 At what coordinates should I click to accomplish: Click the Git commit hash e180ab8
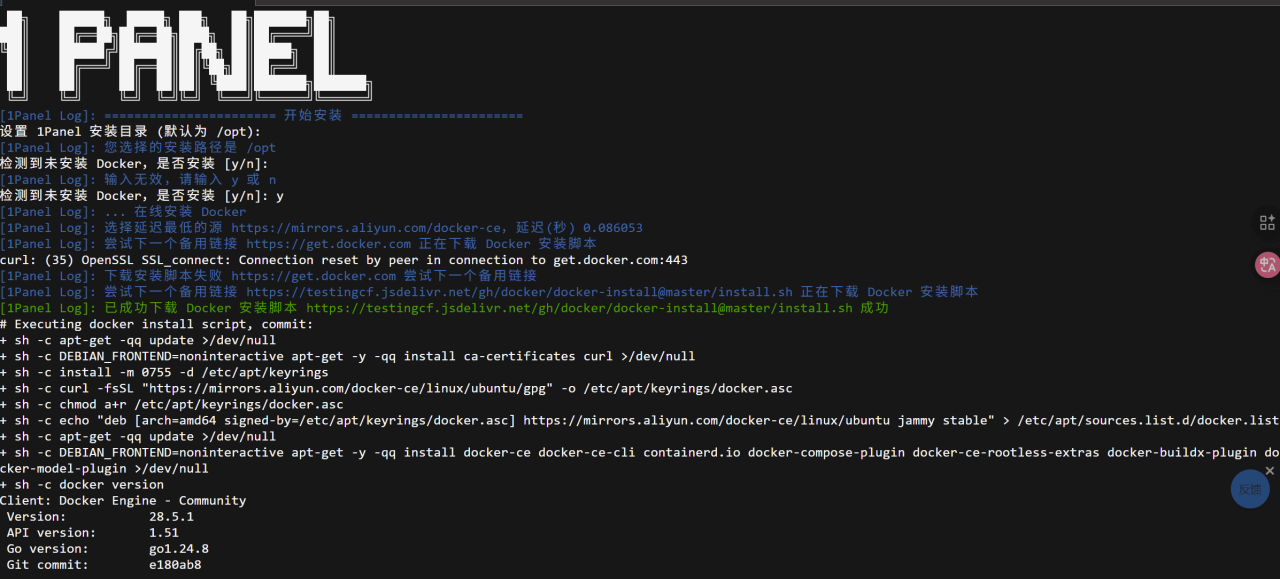pyautogui.click(x=175, y=565)
